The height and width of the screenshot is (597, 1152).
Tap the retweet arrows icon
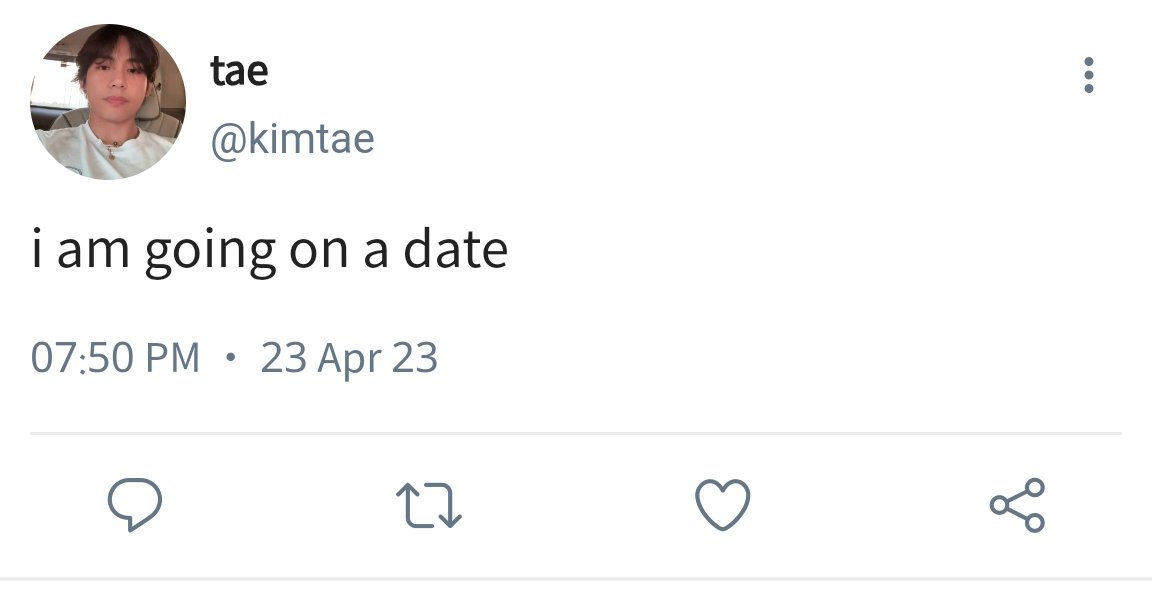[428, 505]
